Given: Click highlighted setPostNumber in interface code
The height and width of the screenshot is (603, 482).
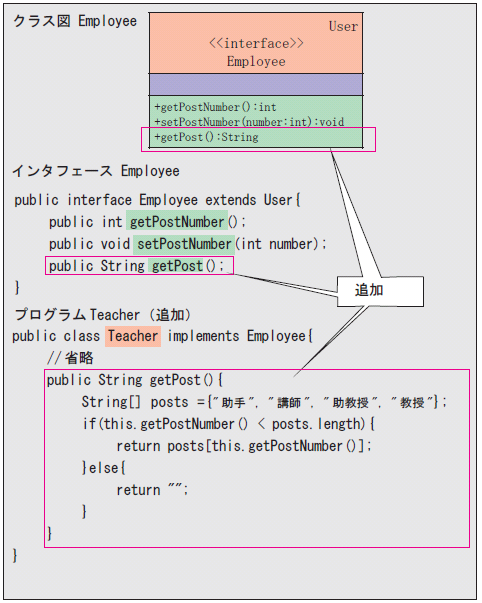Looking at the screenshot, I should point(184,244).
